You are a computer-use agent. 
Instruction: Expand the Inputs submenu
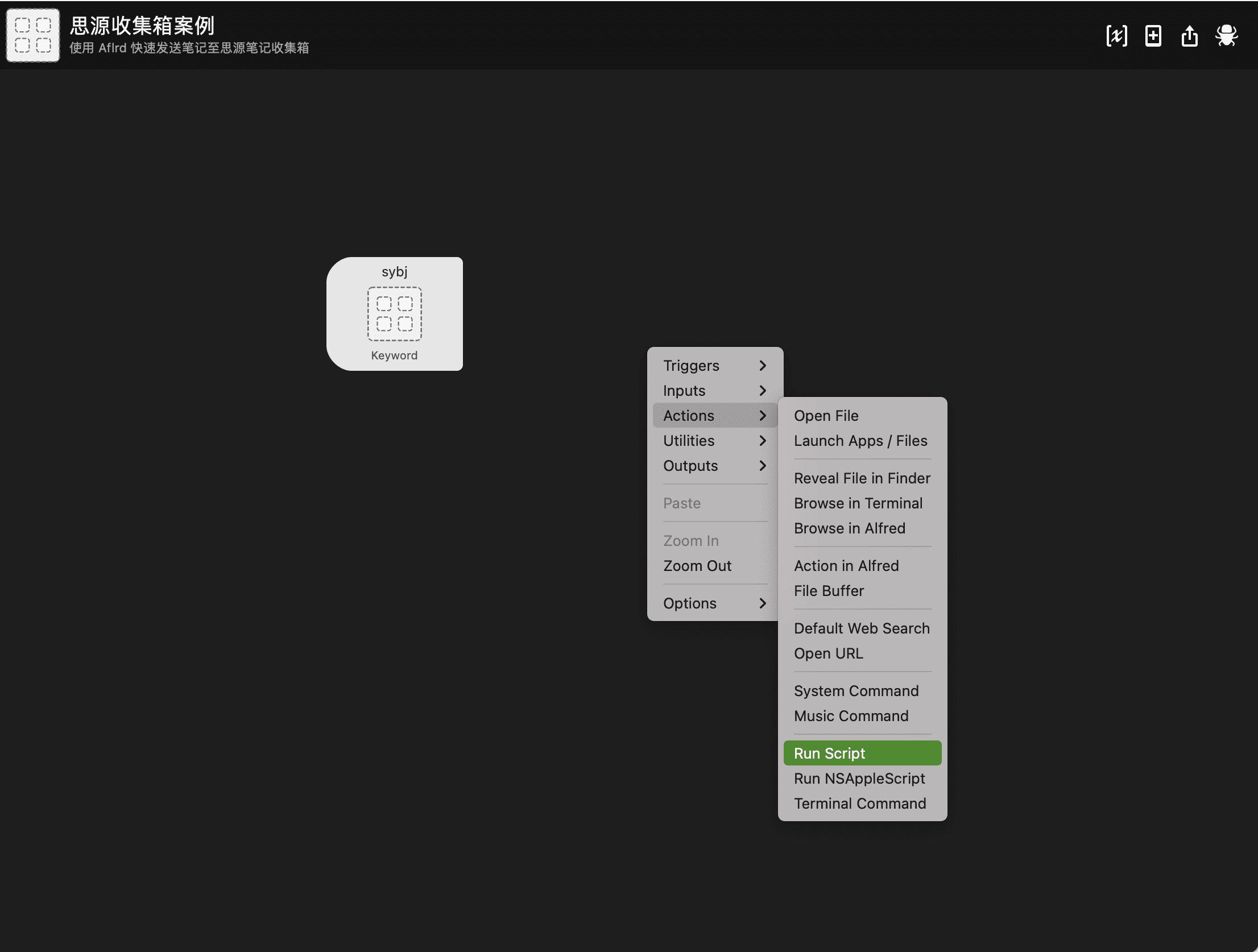click(x=715, y=391)
